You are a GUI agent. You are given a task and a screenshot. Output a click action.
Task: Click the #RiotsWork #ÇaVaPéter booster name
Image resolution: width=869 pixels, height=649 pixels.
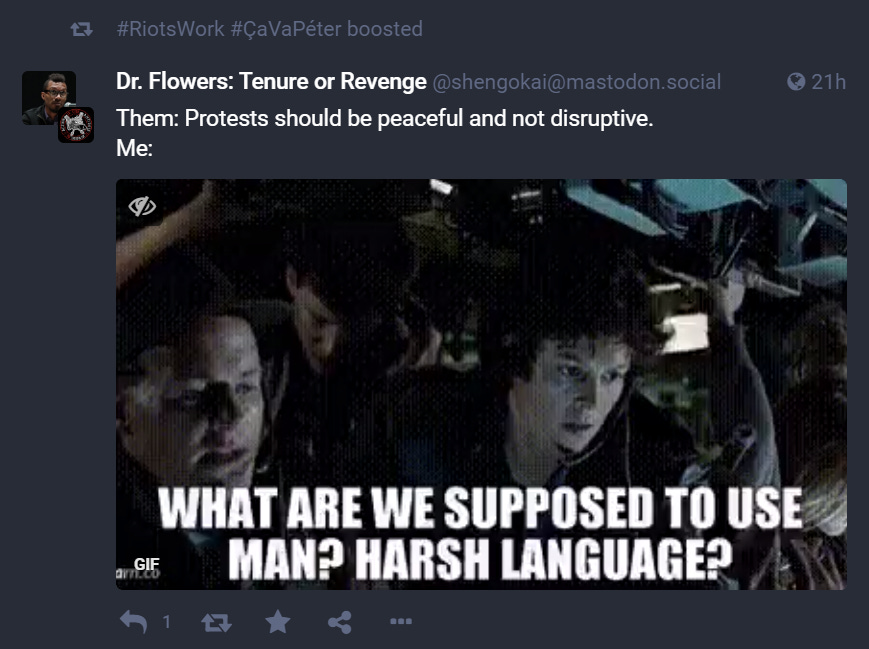(x=229, y=29)
